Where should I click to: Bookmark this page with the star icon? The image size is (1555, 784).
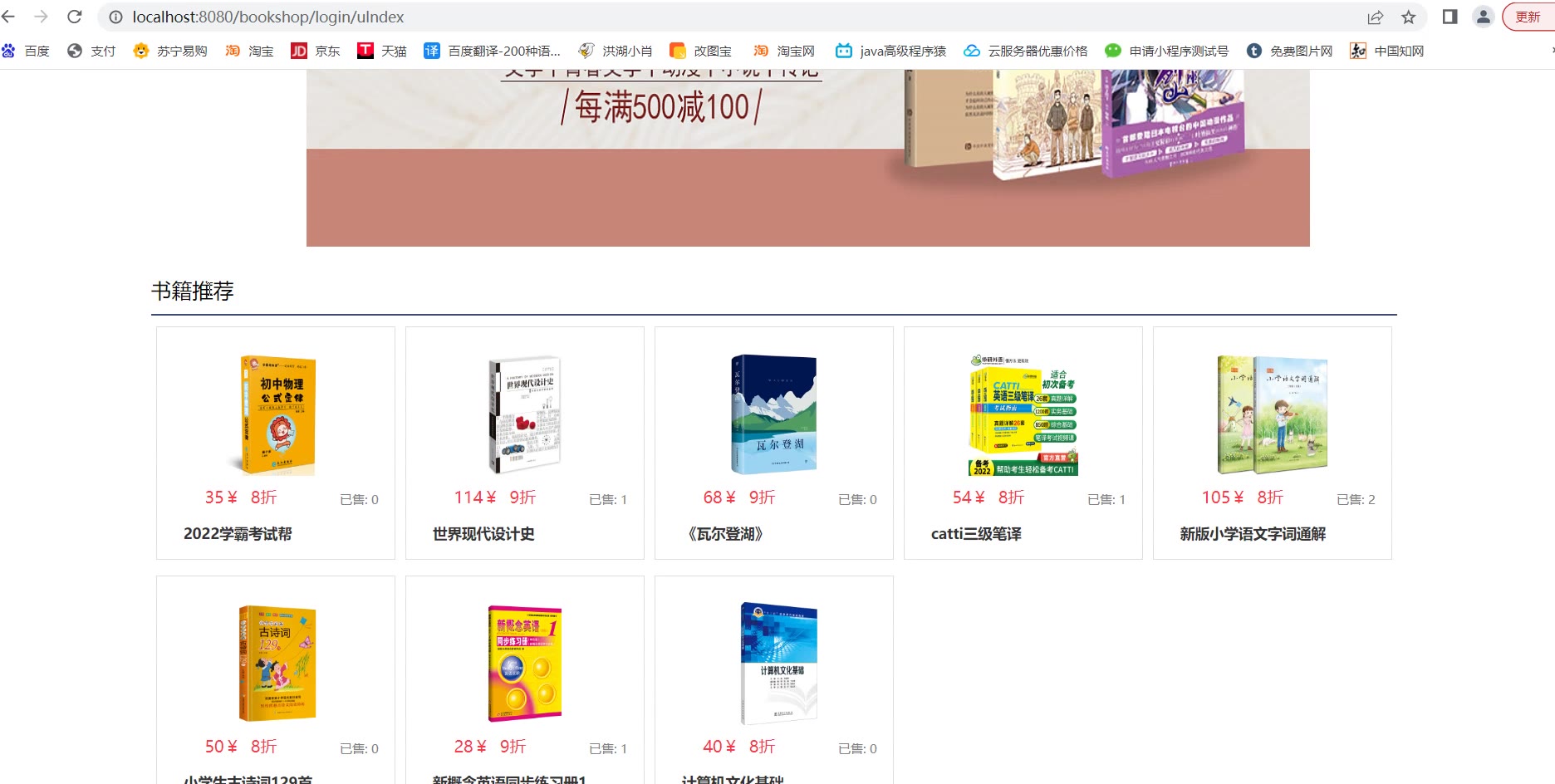click(1409, 17)
